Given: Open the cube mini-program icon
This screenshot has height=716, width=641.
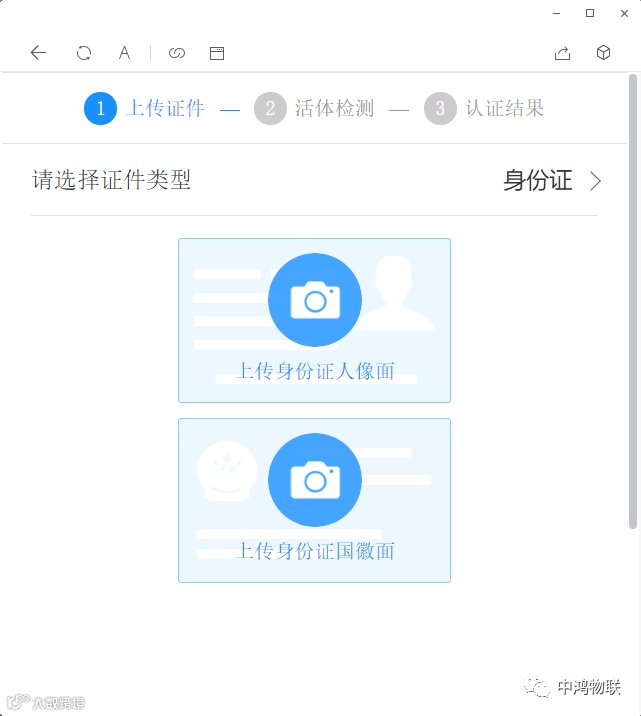Looking at the screenshot, I should 604,53.
